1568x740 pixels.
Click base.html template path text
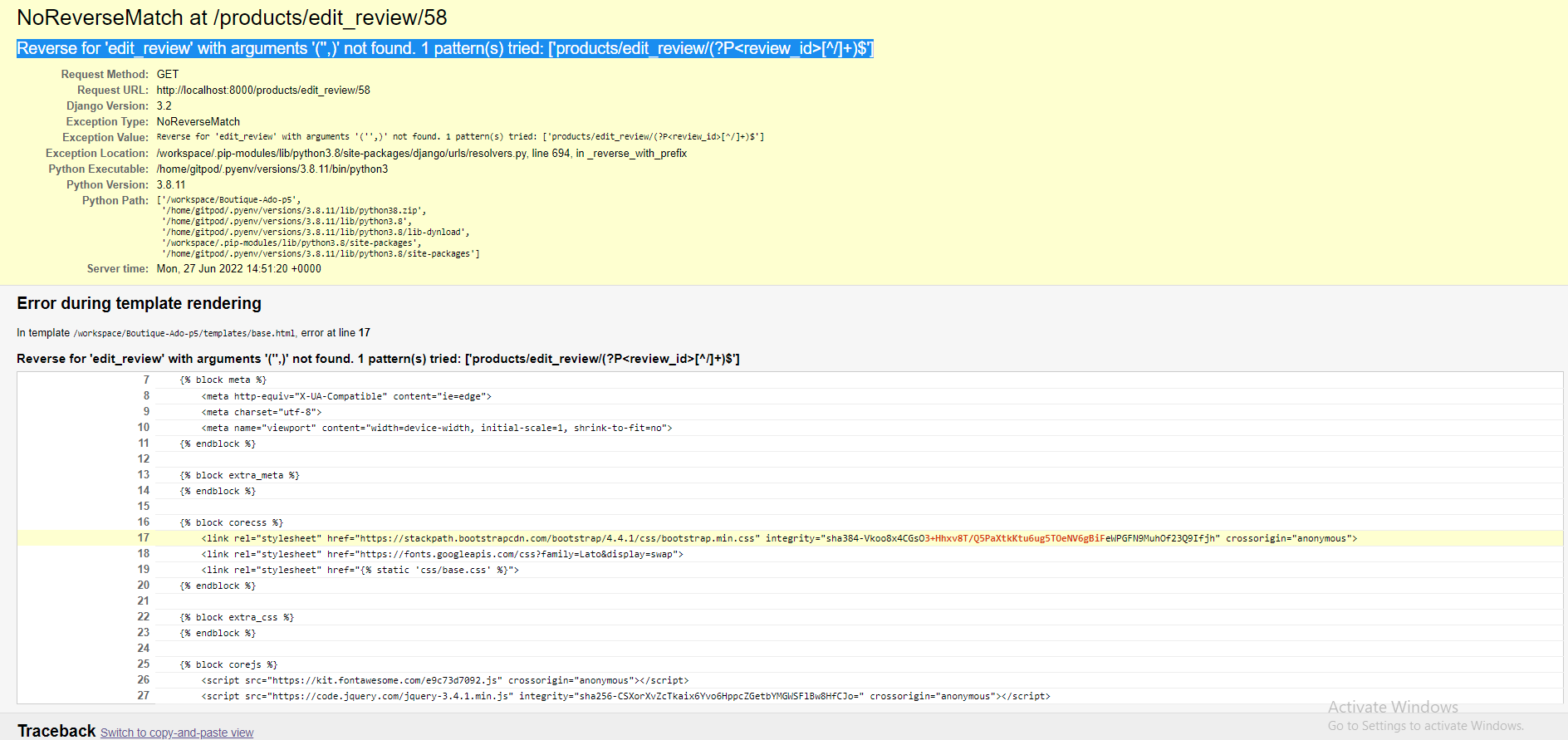pyautogui.click(x=184, y=333)
